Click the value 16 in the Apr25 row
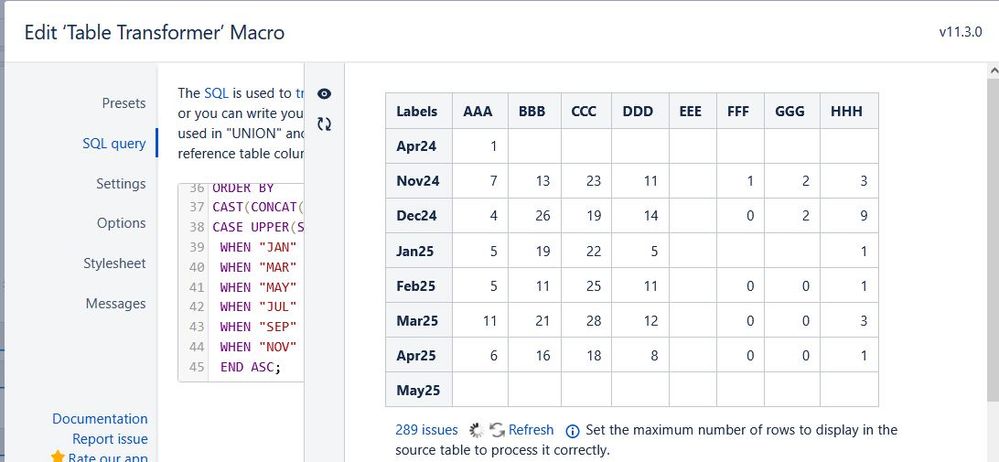 click(x=542, y=355)
